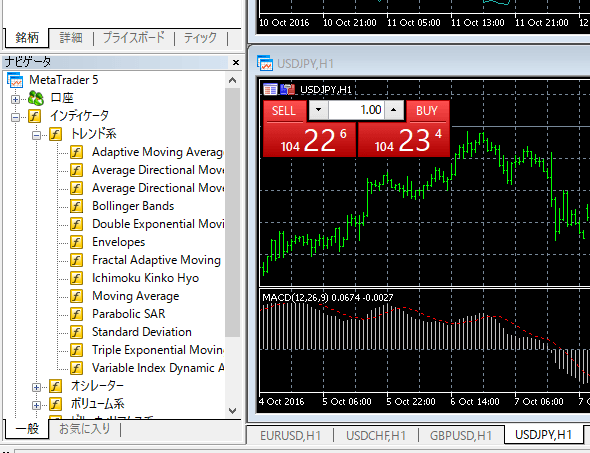Click the インディケータ folder icon

coord(34,116)
